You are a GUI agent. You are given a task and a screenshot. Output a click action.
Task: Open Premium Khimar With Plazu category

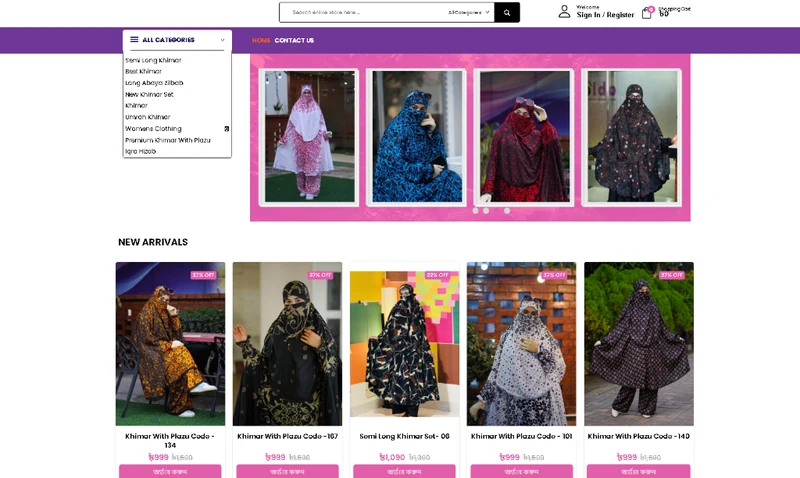tap(168, 140)
